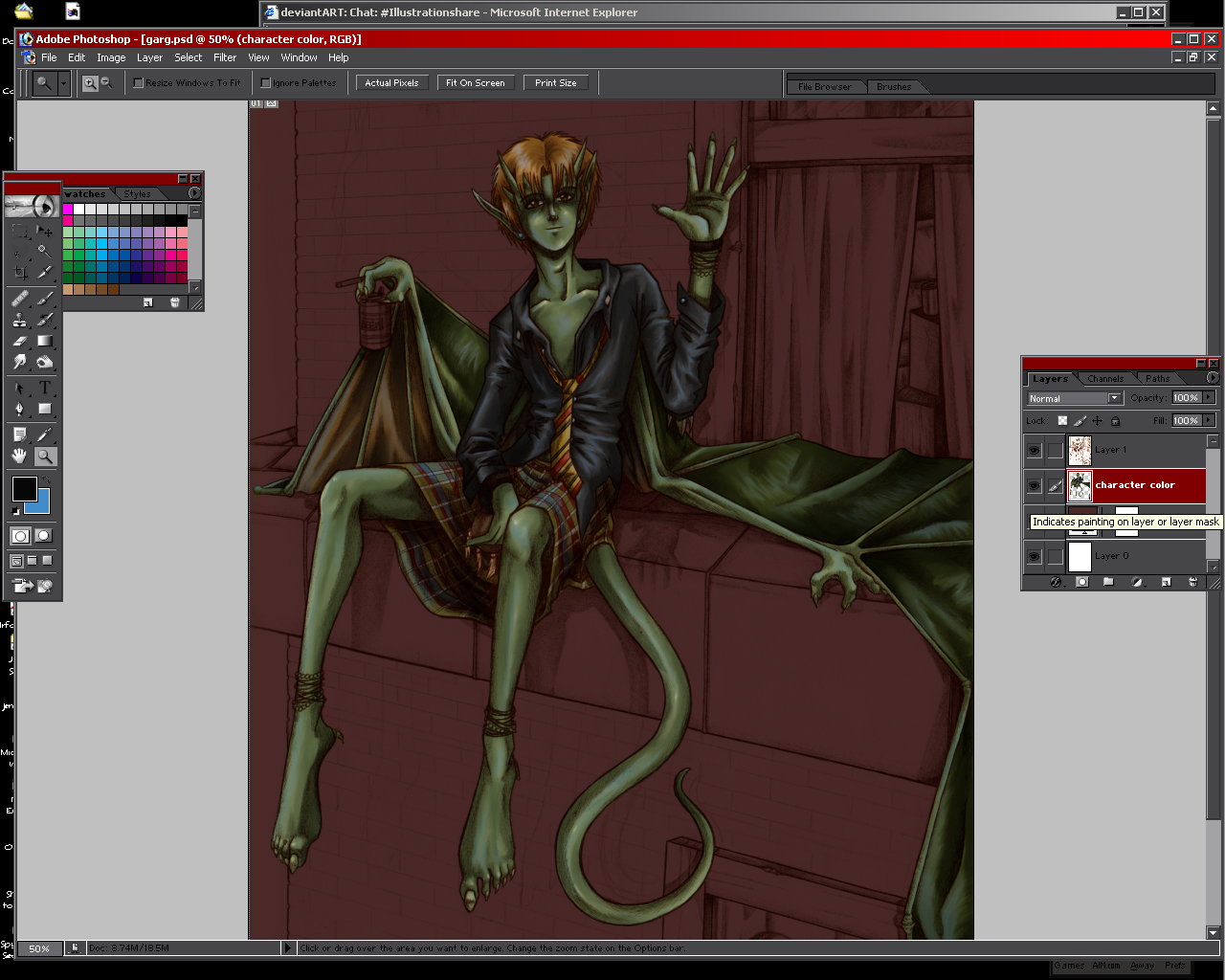Toggle link box next to Layer 1
Screen dimensions: 1225x980
coord(1055,450)
